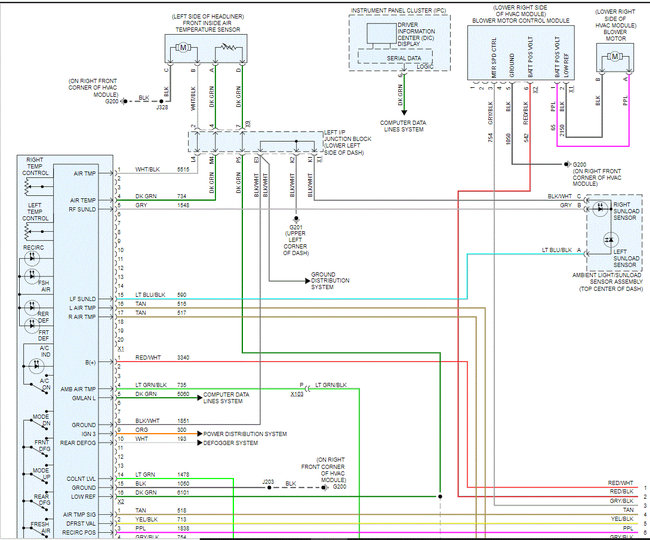Image resolution: width=650 pixels, height=540 pixels.
Task: Click the "COLNT LVL" pin label
Action: pos(81,479)
